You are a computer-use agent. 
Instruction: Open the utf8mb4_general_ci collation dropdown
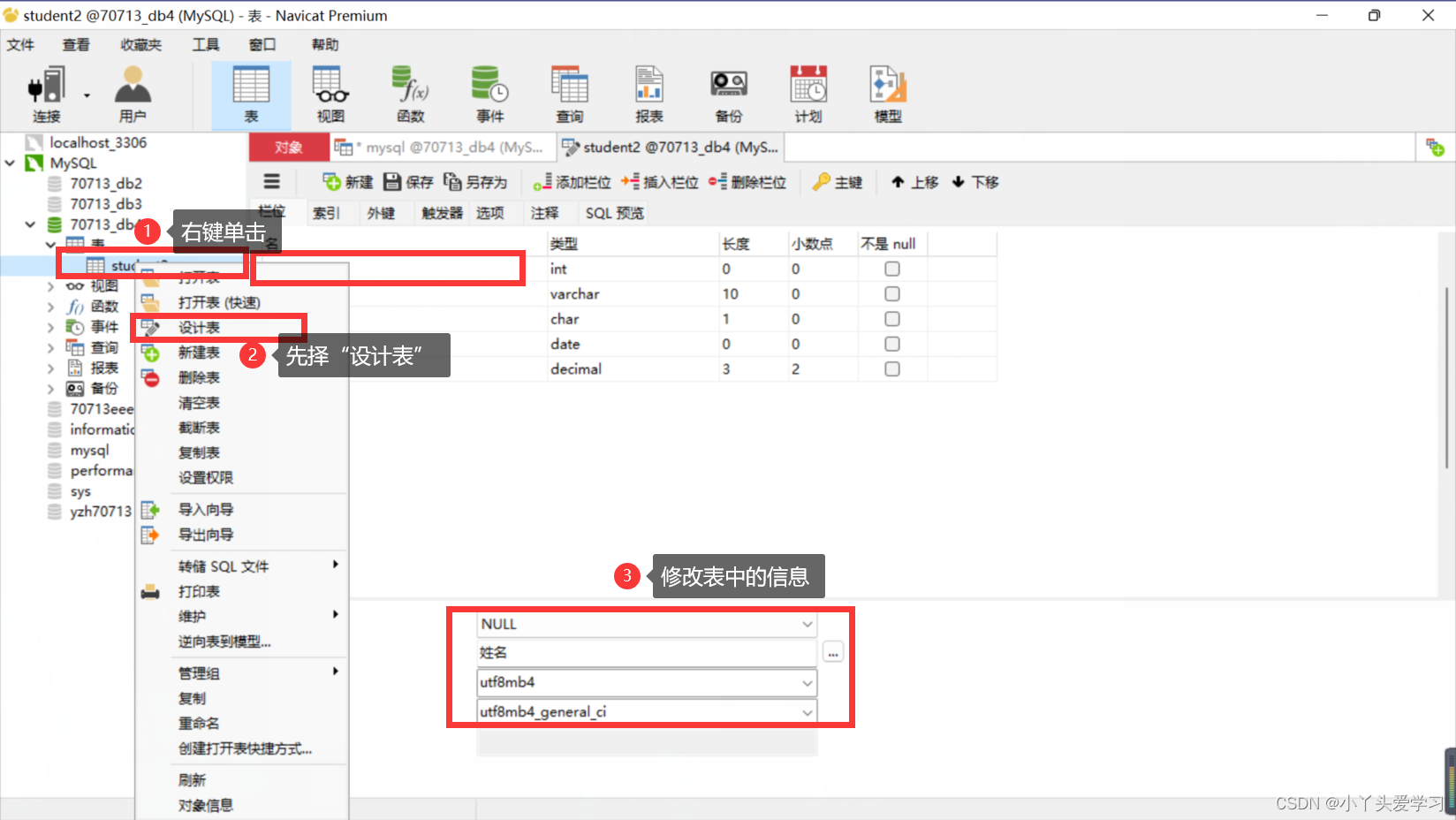[807, 711]
